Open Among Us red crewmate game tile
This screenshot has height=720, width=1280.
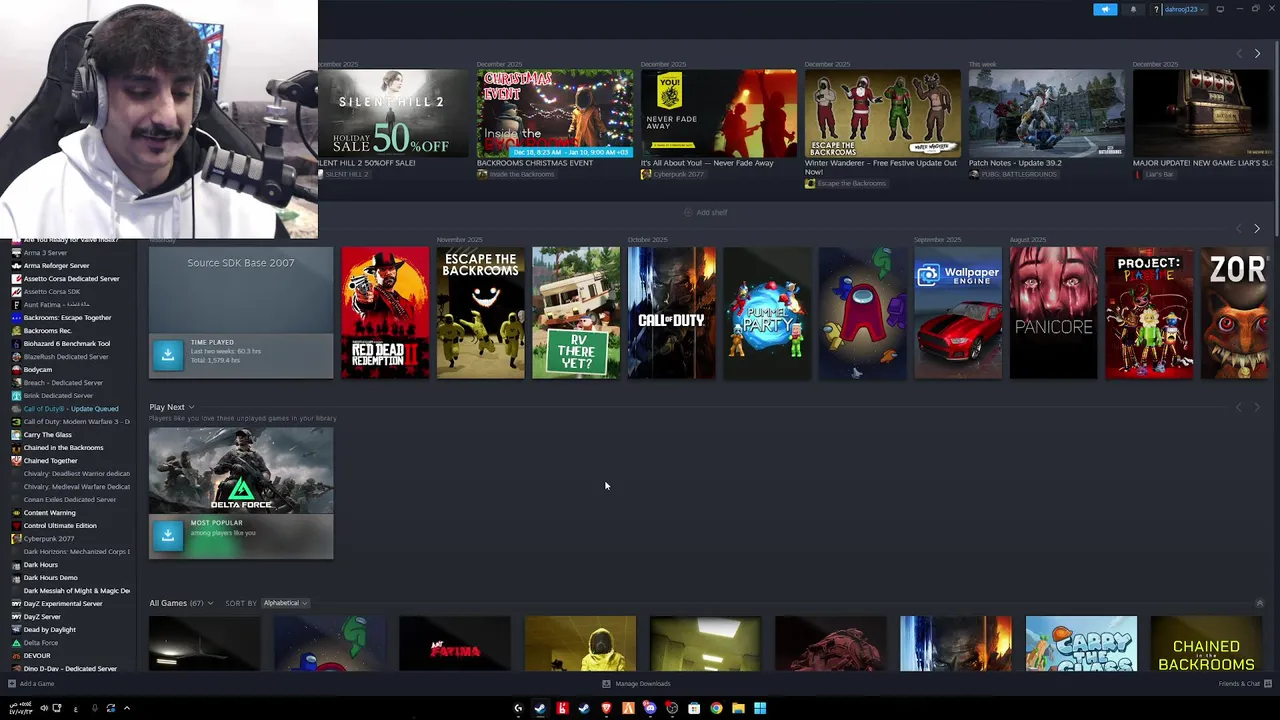click(862, 313)
